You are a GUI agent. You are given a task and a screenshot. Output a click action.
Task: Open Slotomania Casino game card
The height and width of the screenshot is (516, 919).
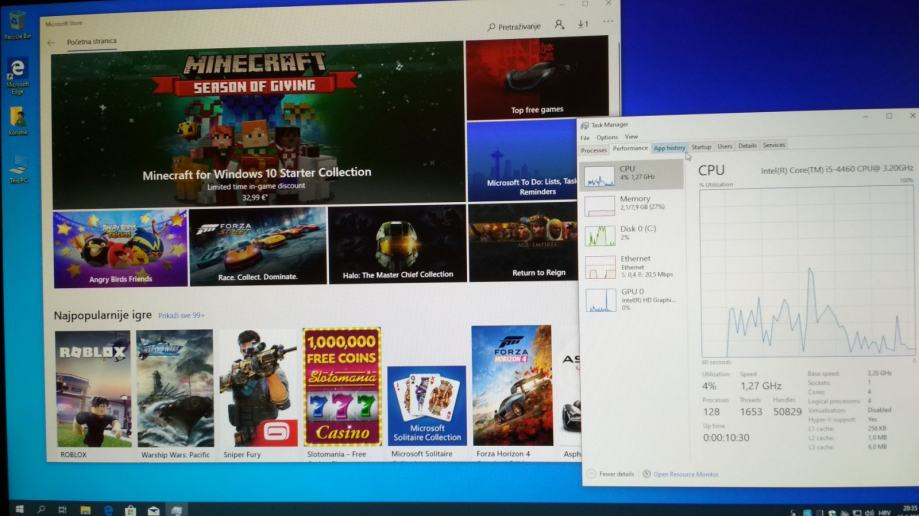pos(342,393)
